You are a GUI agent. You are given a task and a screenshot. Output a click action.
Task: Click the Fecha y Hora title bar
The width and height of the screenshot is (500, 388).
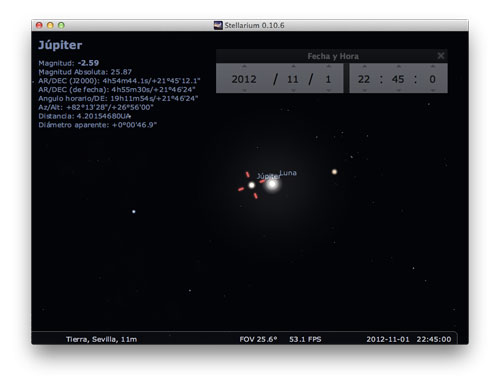(x=332, y=56)
